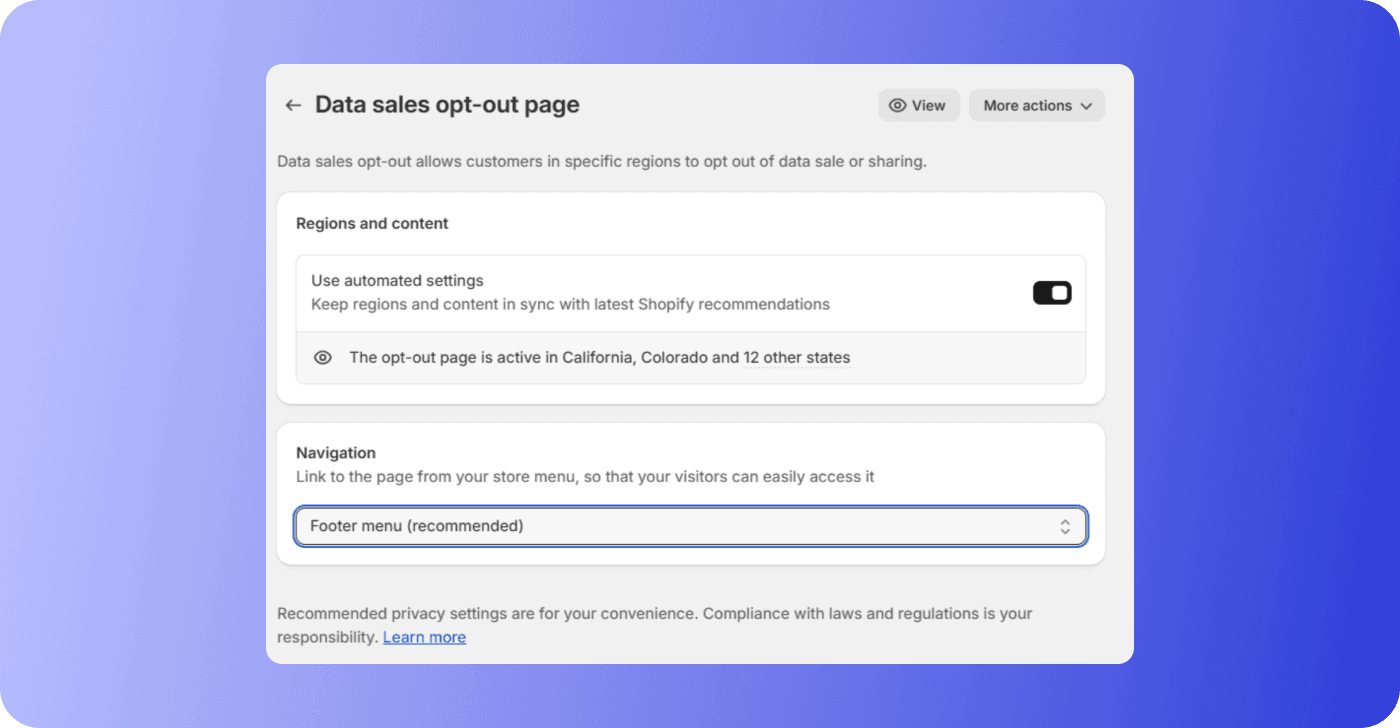Click the downward chevron on More actions
This screenshot has height=728, width=1400.
[1086, 105]
